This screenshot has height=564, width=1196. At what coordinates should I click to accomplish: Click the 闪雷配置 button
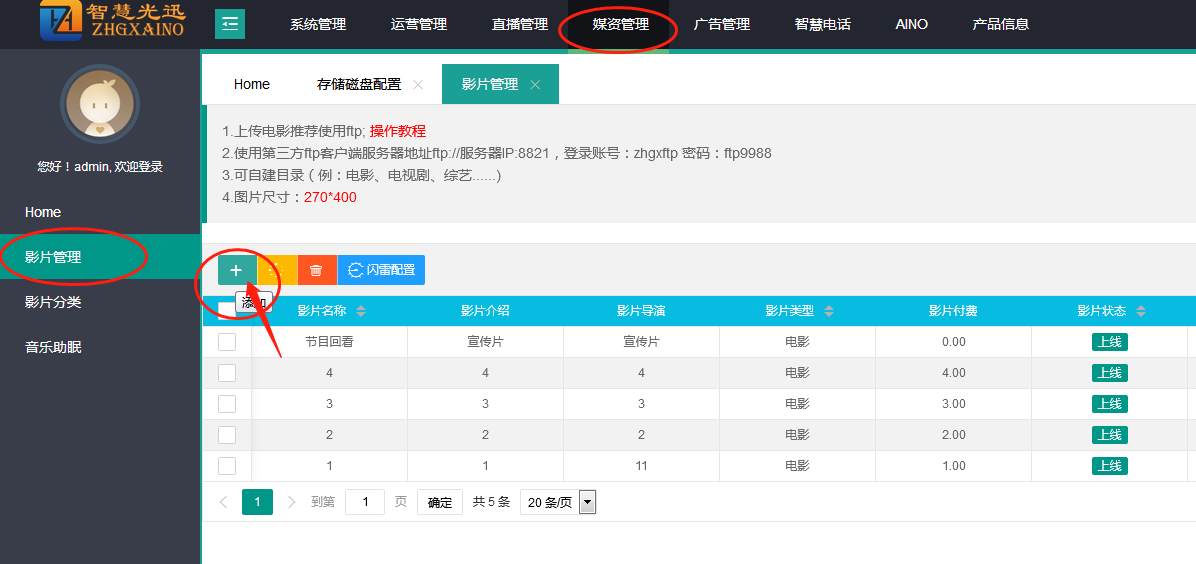point(381,270)
